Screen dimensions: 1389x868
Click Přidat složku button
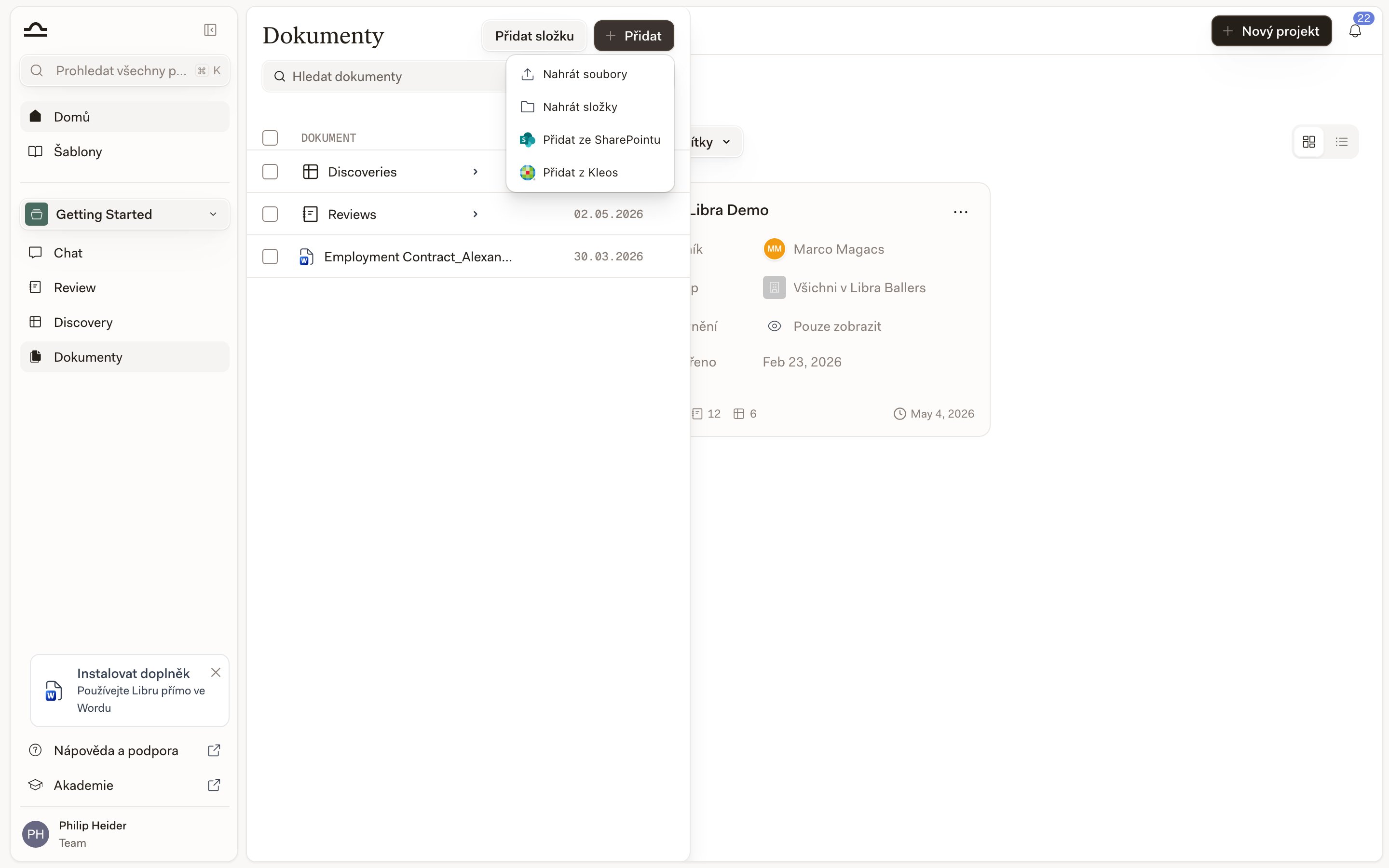pos(534,36)
